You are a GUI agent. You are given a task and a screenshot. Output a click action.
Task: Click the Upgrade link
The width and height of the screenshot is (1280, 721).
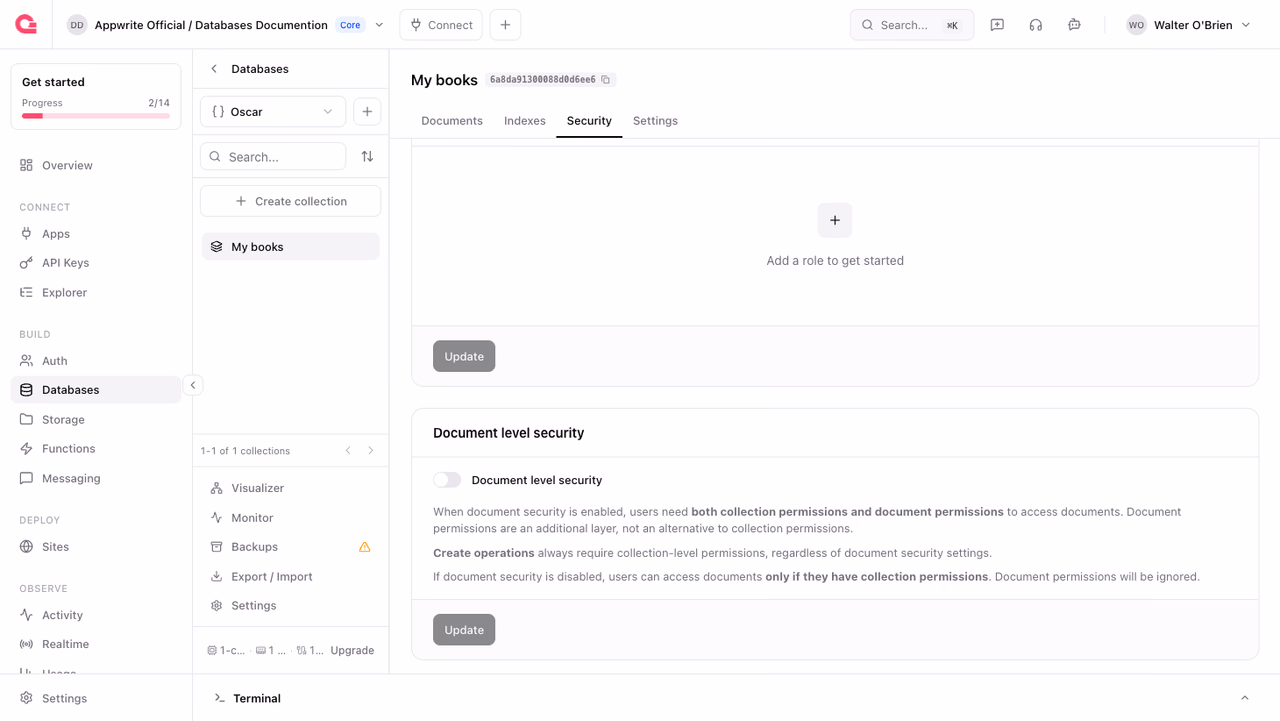(352, 650)
